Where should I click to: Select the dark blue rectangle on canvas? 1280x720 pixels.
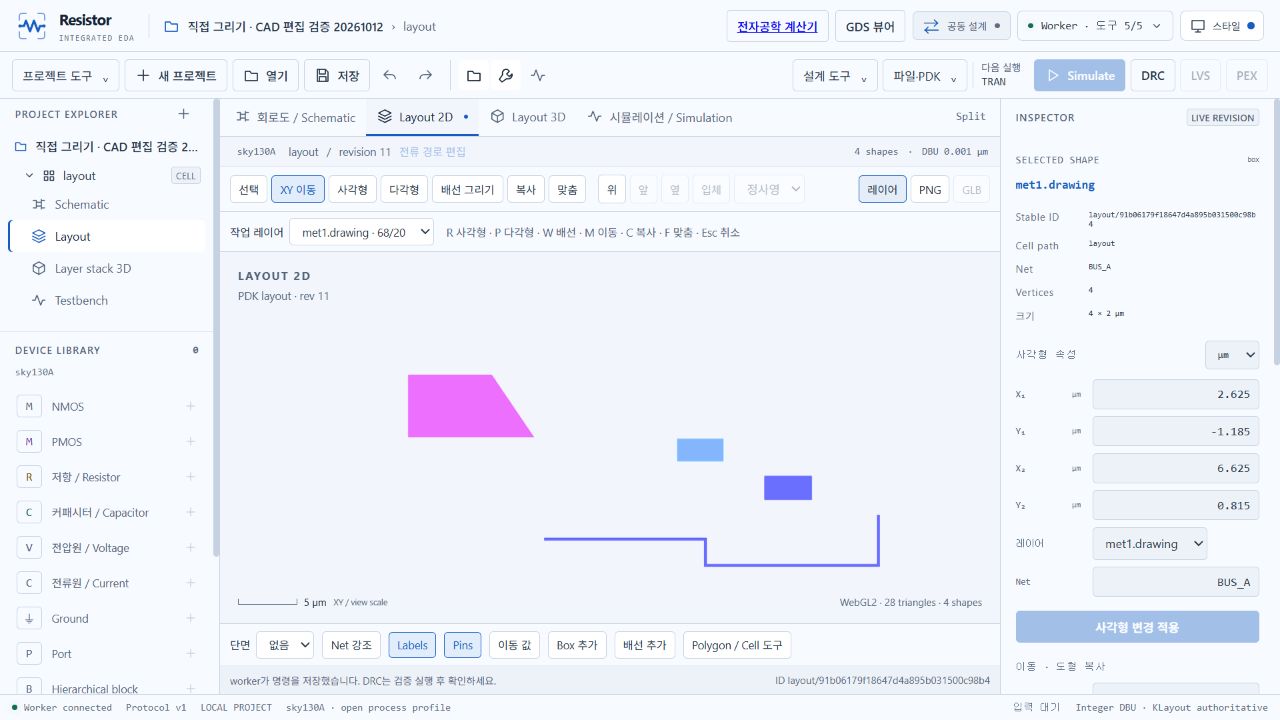click(x=788, y=488)
